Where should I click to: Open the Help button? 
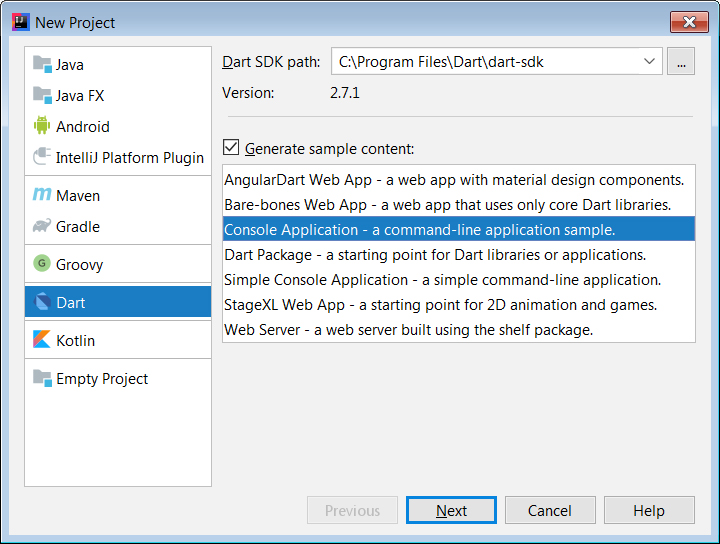tap(649, 510)
